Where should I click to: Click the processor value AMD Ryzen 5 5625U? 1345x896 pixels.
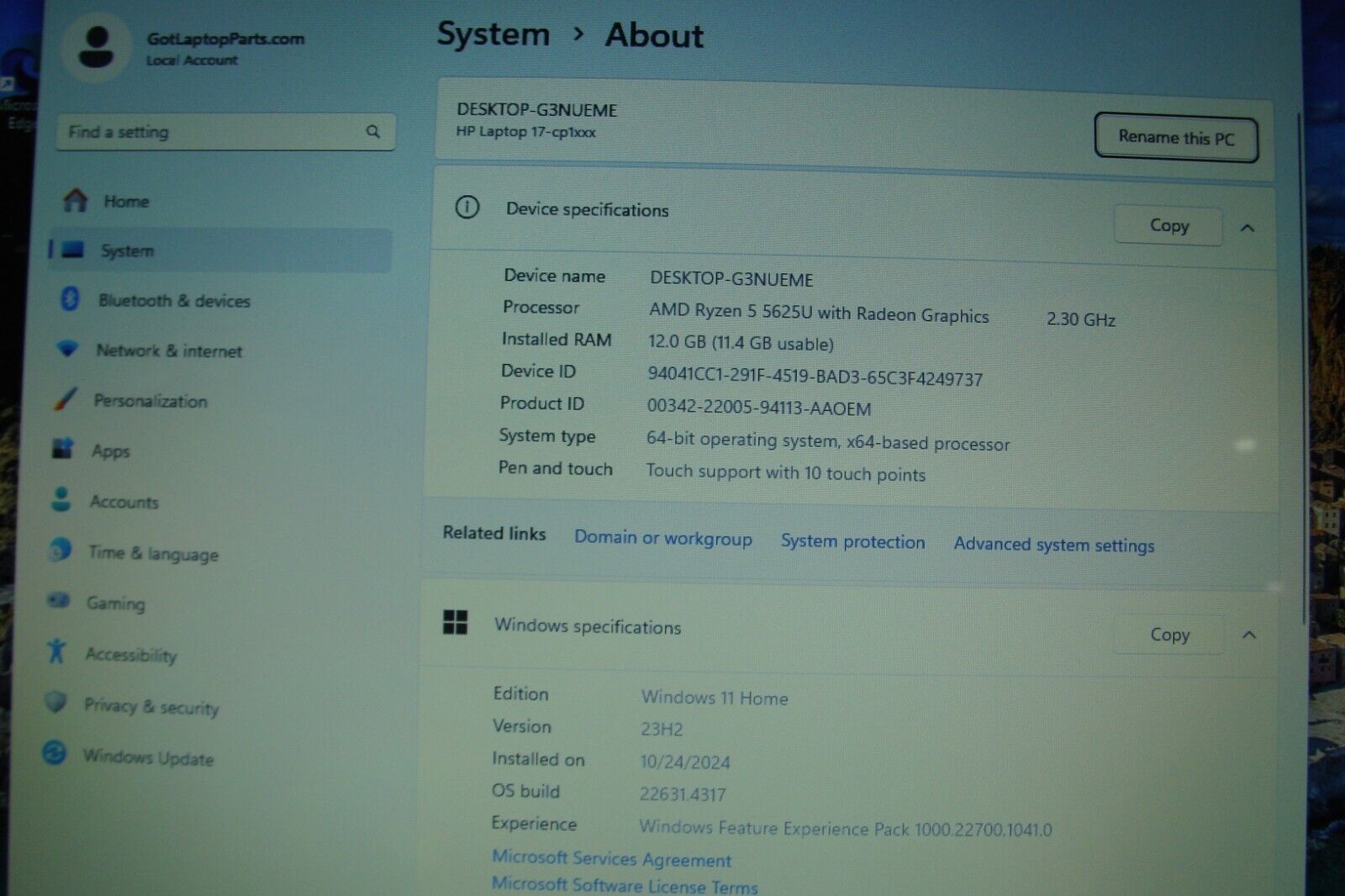(819, 313)
